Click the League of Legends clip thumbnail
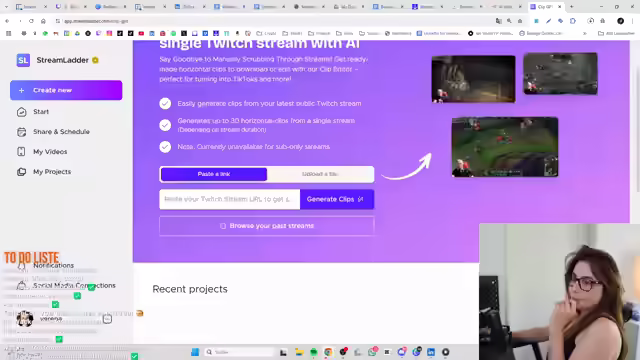 coord(505,147)
